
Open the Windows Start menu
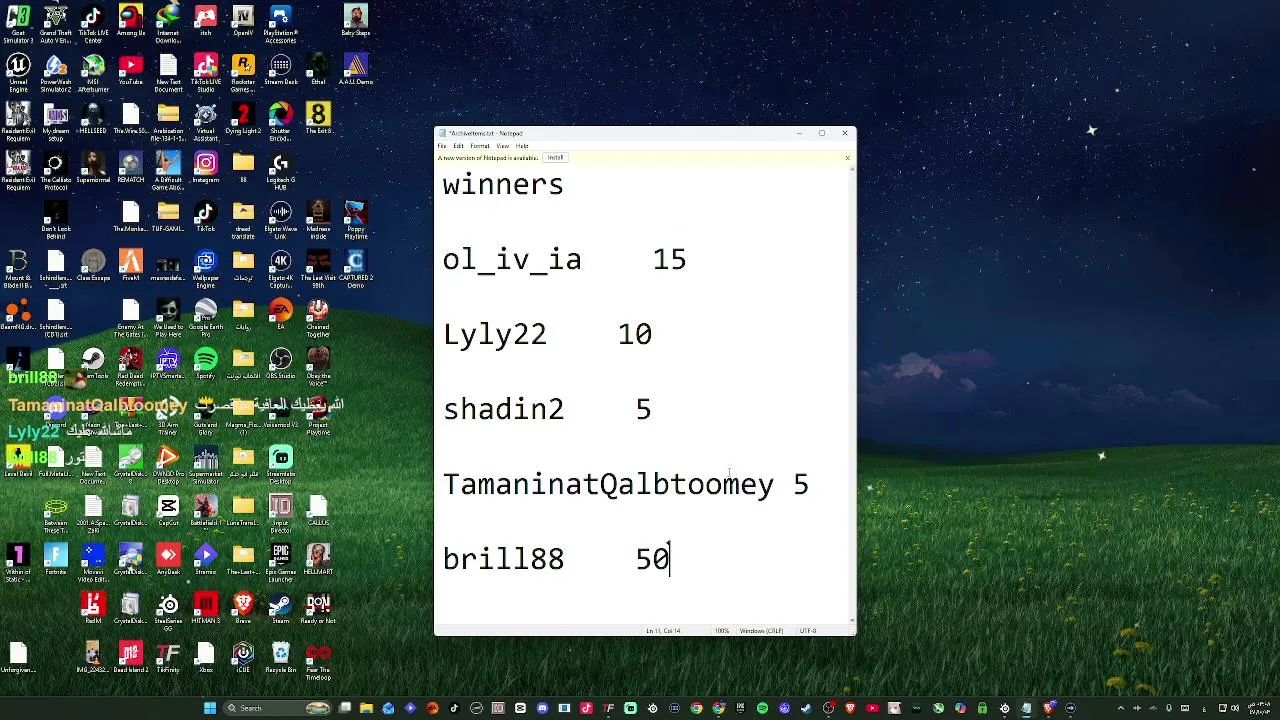click(210, 708)
